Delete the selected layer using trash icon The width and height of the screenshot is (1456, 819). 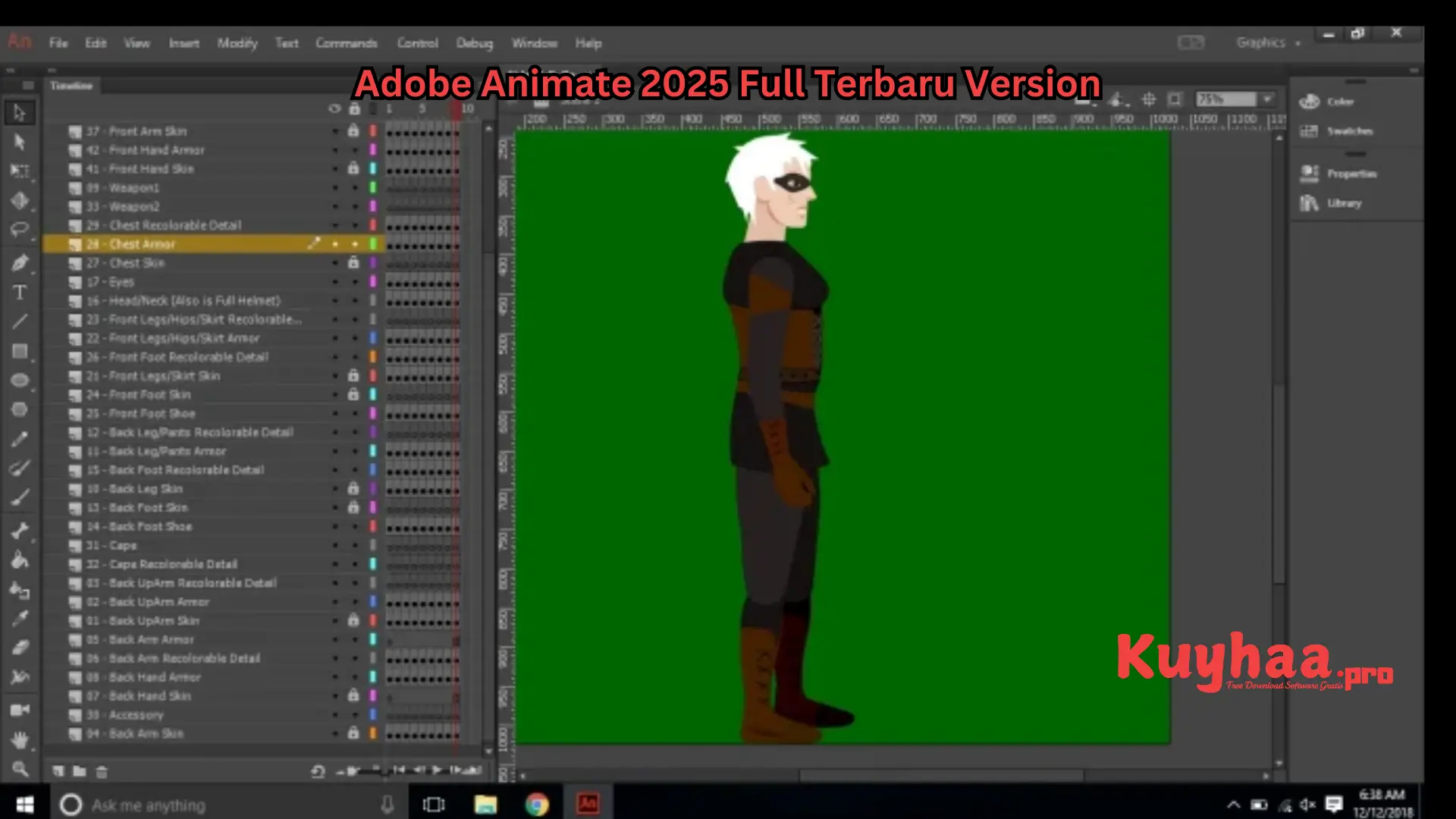point(102,771)
